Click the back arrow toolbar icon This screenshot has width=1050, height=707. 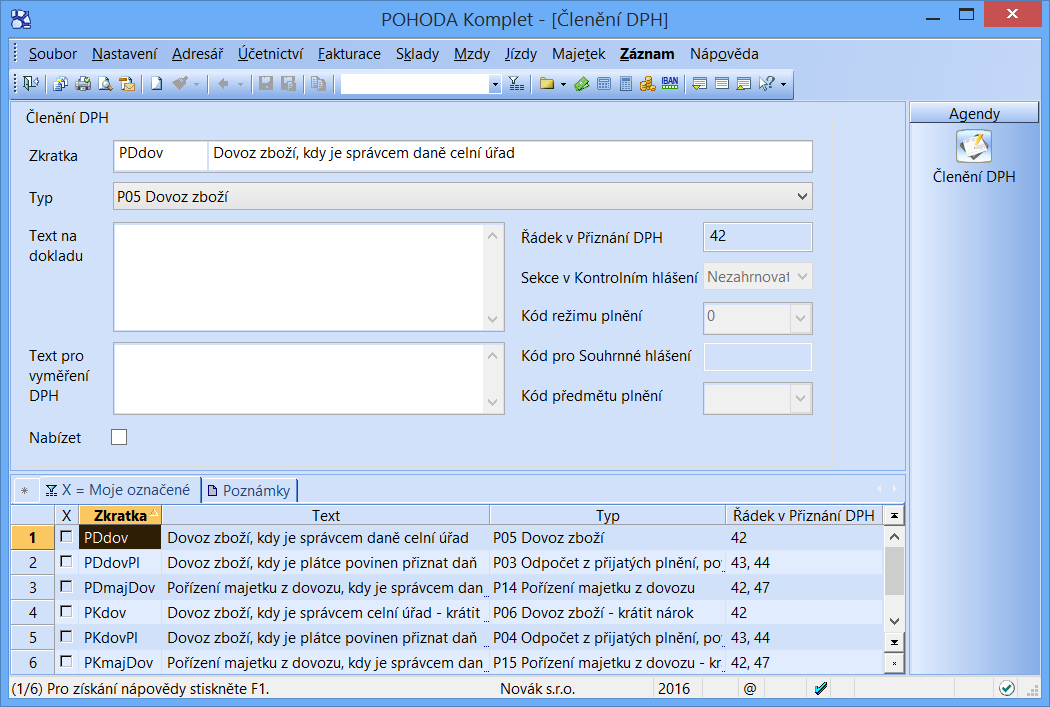[223, 84]
